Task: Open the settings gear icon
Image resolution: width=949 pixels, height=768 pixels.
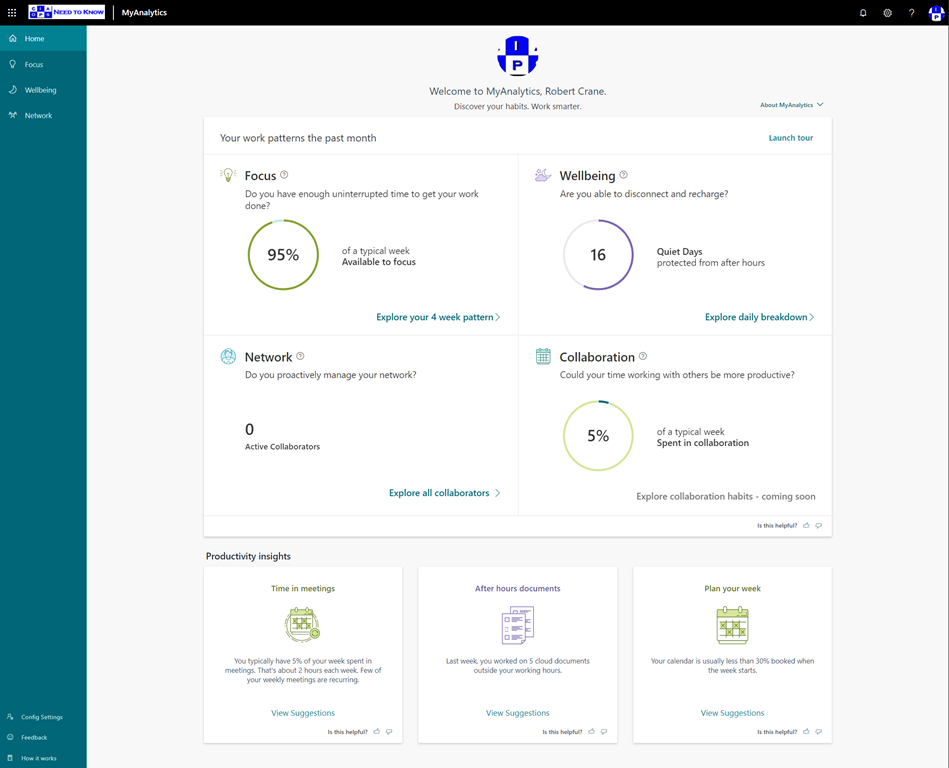Action: 887,13
